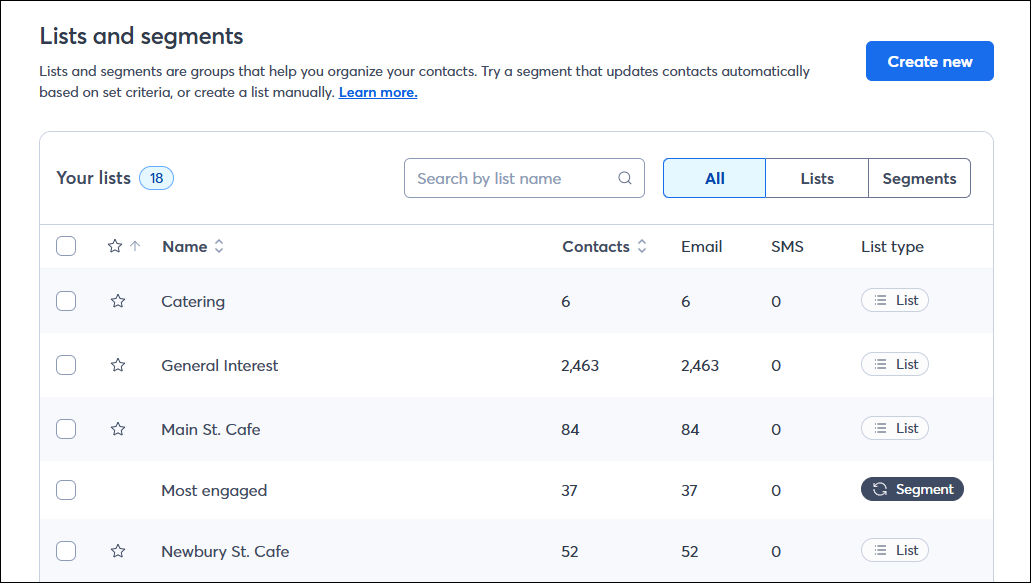Check the Catering row checkbox

[66, 301]
